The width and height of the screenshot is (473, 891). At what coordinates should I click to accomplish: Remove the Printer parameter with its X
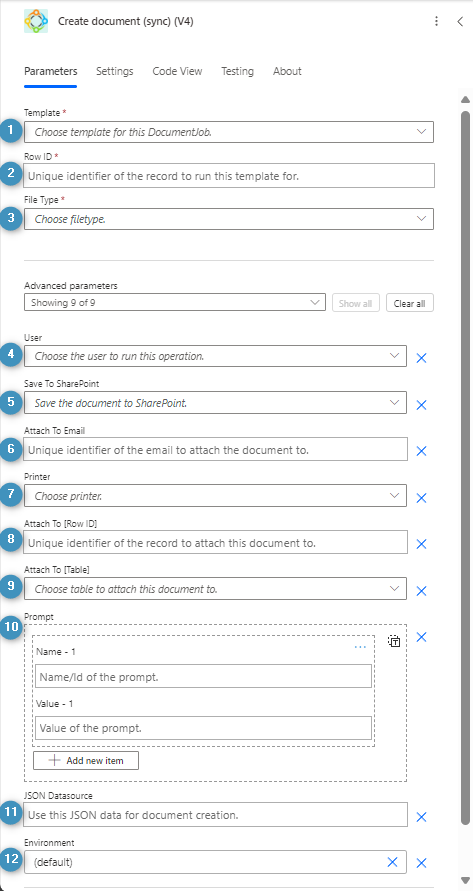click(421, 497)
